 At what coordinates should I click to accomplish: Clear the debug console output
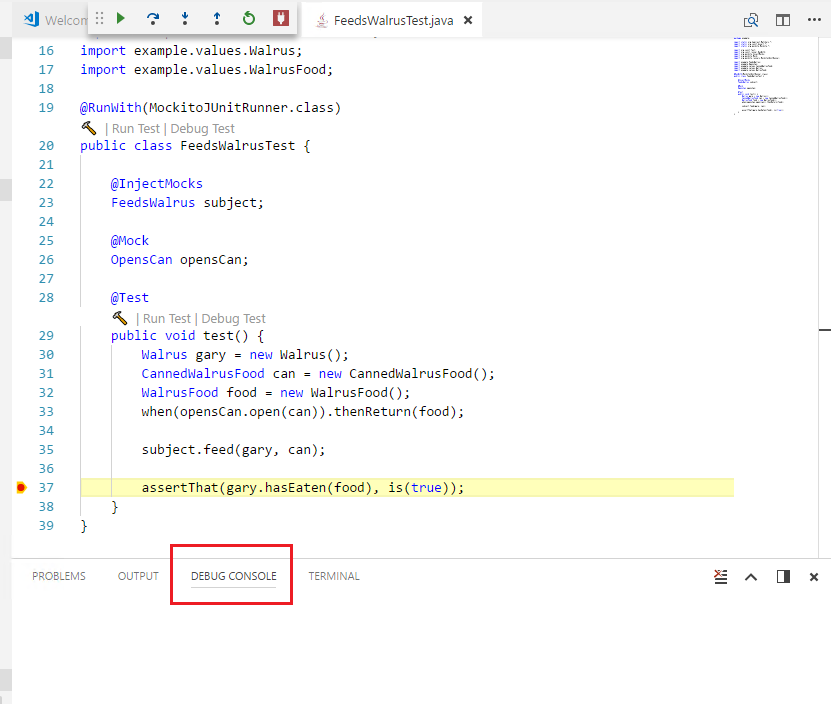point(721,576)
